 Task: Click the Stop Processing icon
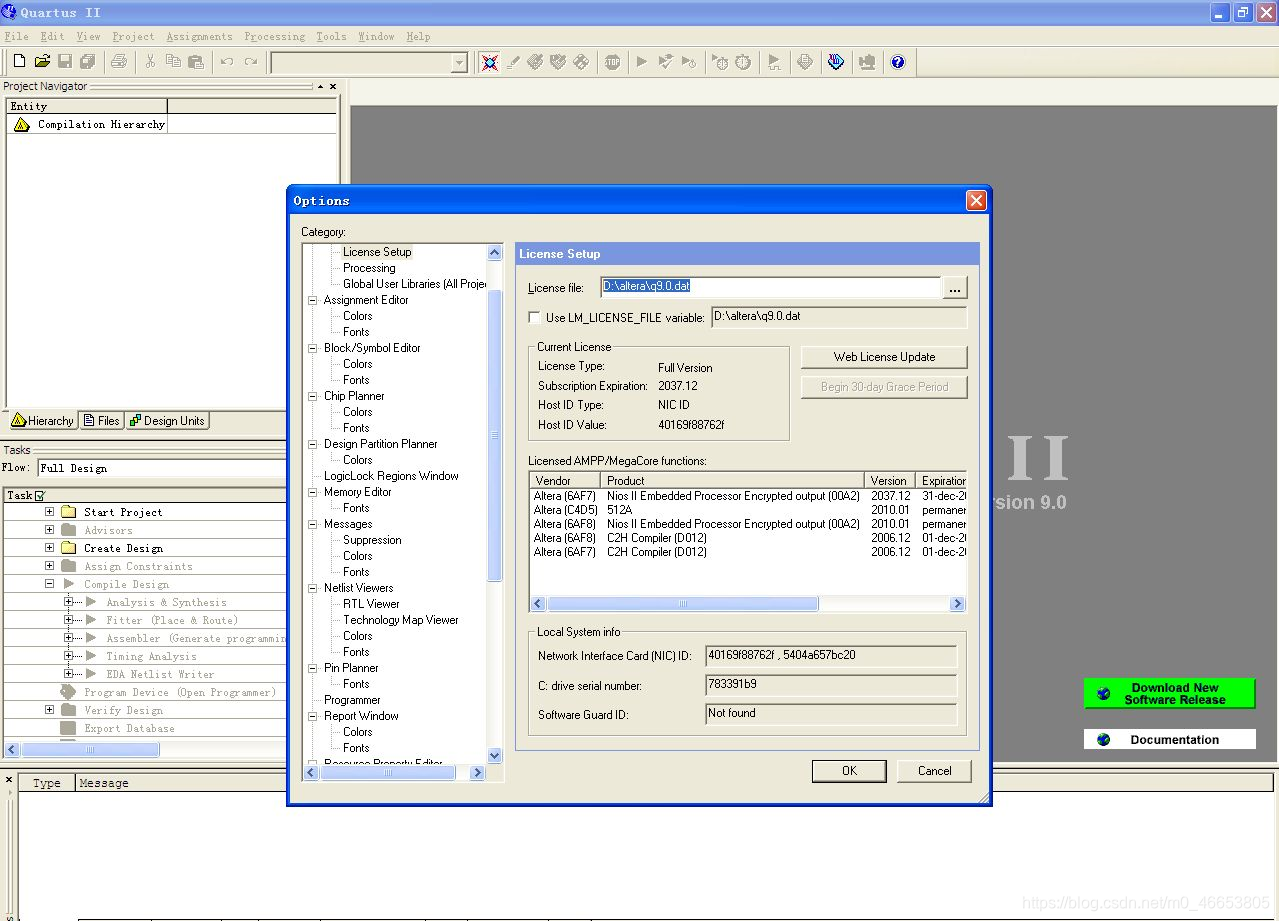613,62
